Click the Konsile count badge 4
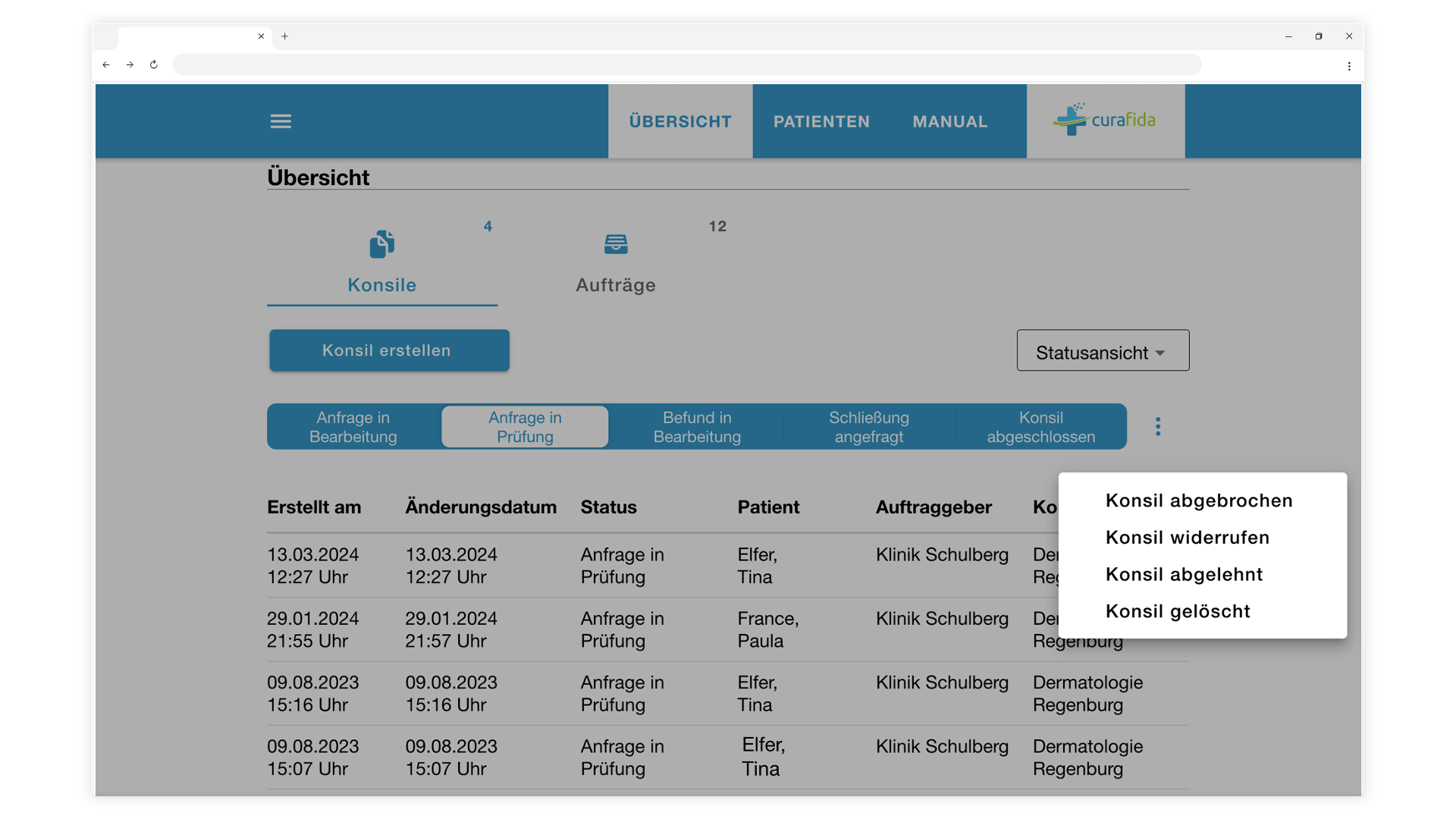 [x=488, y=226]
